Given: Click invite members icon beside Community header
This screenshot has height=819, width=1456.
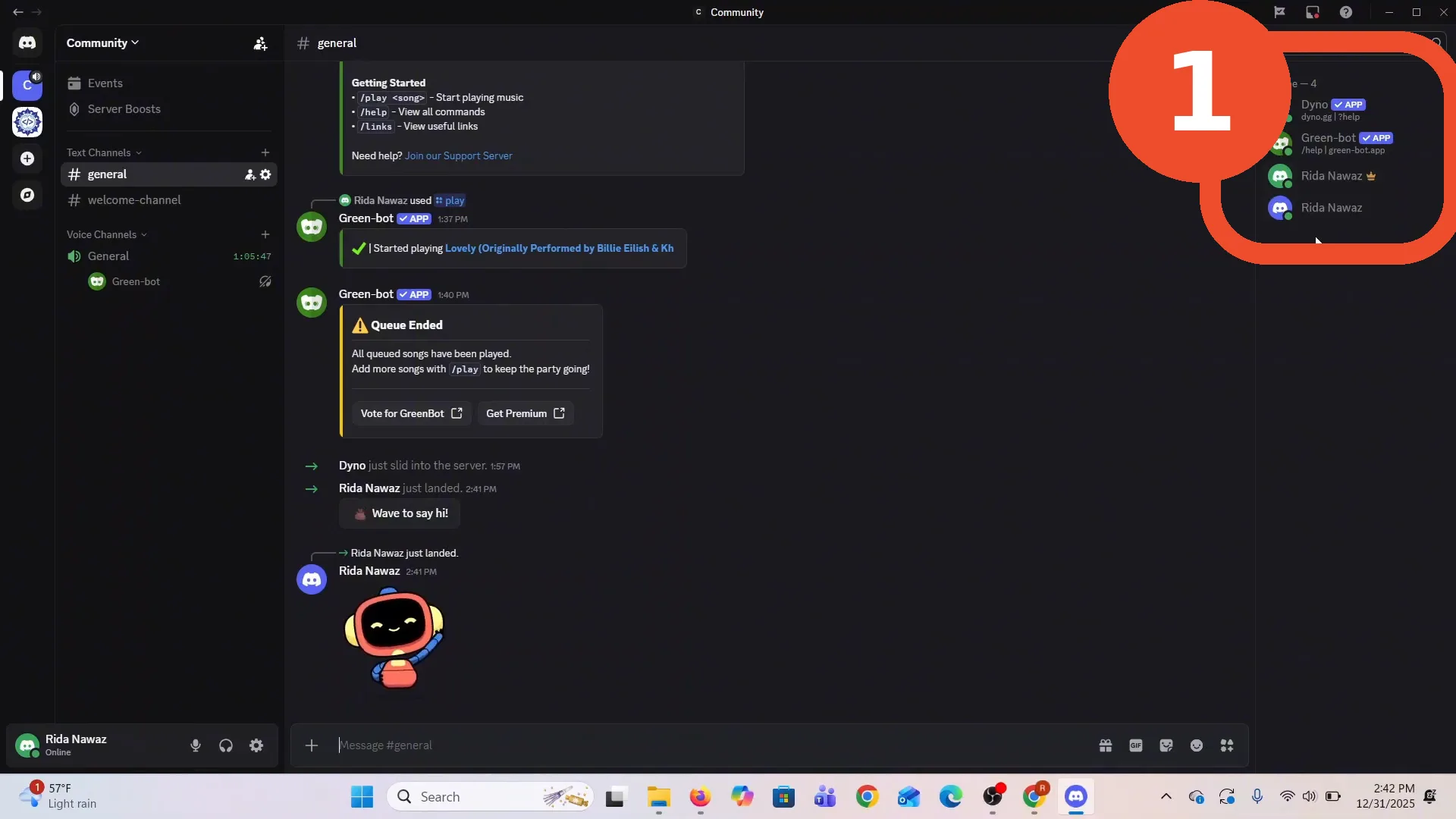Looking at the screenshot, I should point(260,43).
